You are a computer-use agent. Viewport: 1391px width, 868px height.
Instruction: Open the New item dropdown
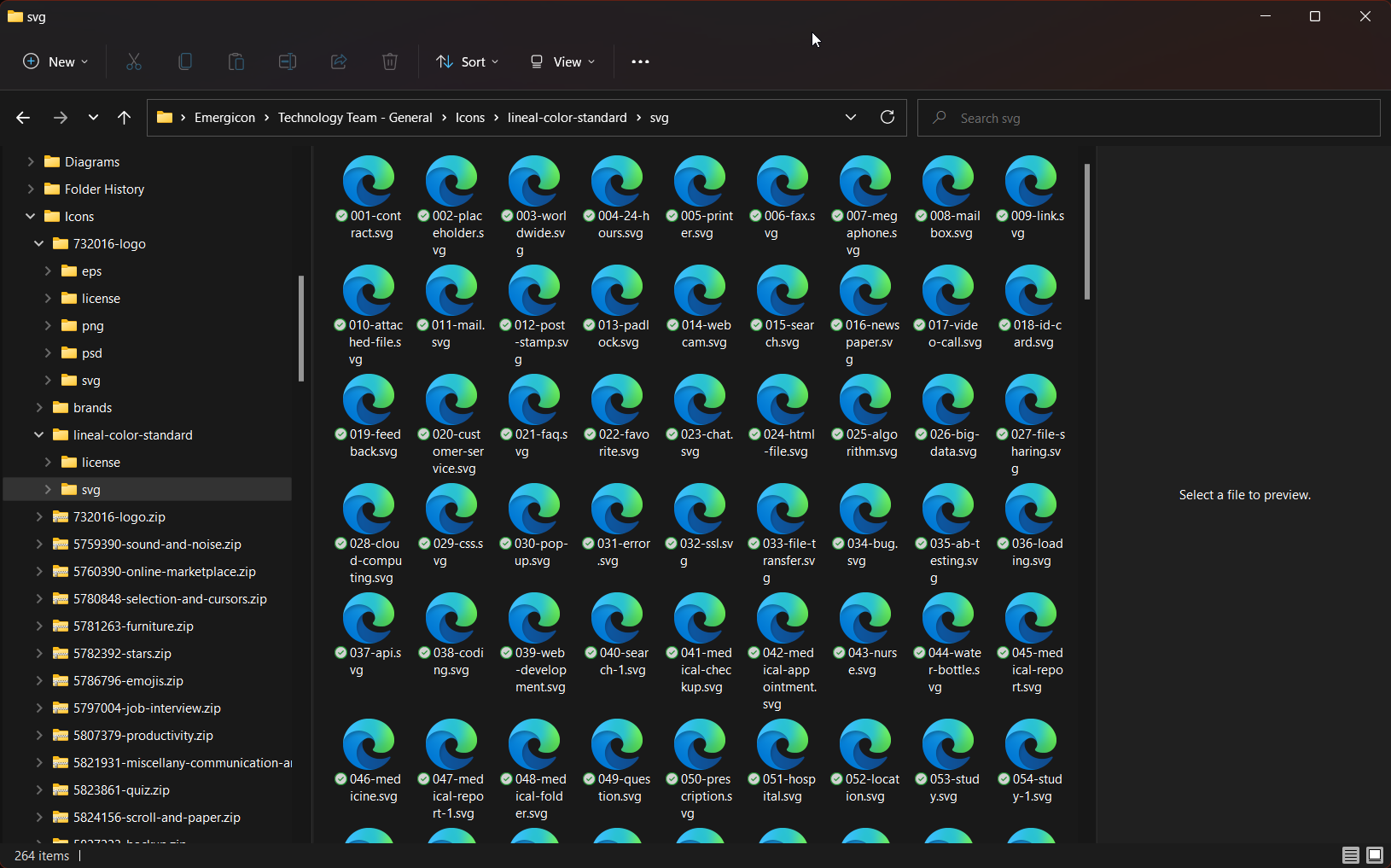pyautogui.click(x=55, y=61)
